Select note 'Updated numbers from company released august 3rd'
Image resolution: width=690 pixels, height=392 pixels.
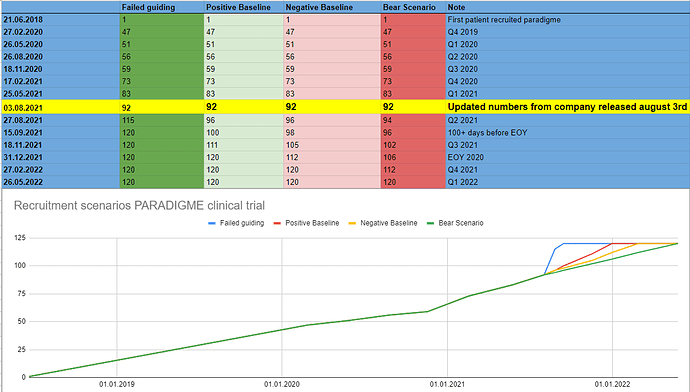(x=567, y=107)
